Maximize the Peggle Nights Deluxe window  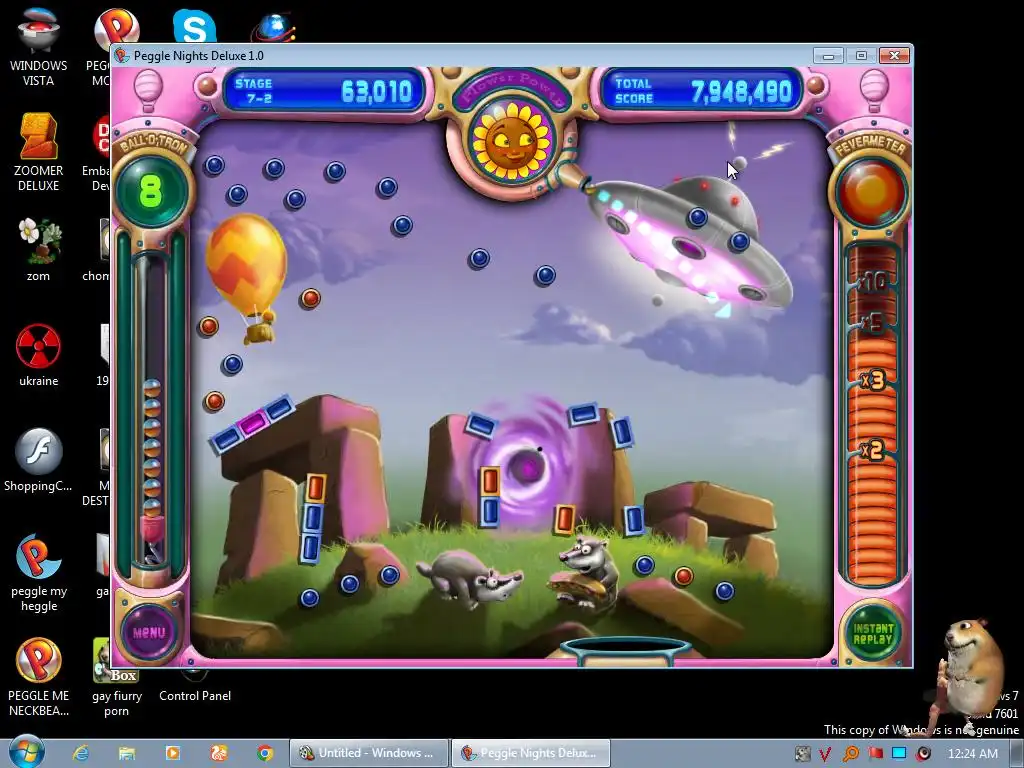(x=861, y=56)
